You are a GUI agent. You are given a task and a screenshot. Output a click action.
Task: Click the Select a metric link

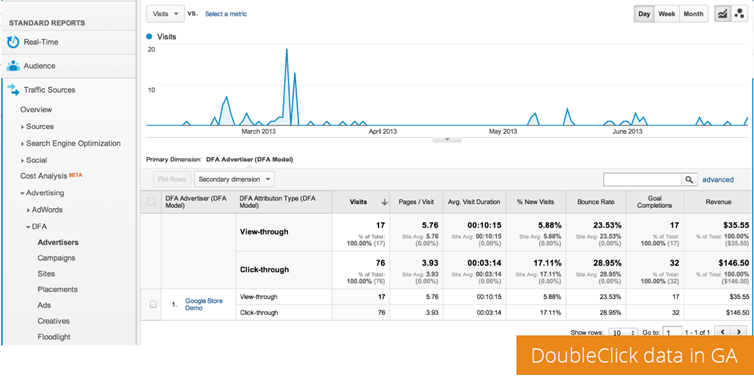[x=226, y=14]
